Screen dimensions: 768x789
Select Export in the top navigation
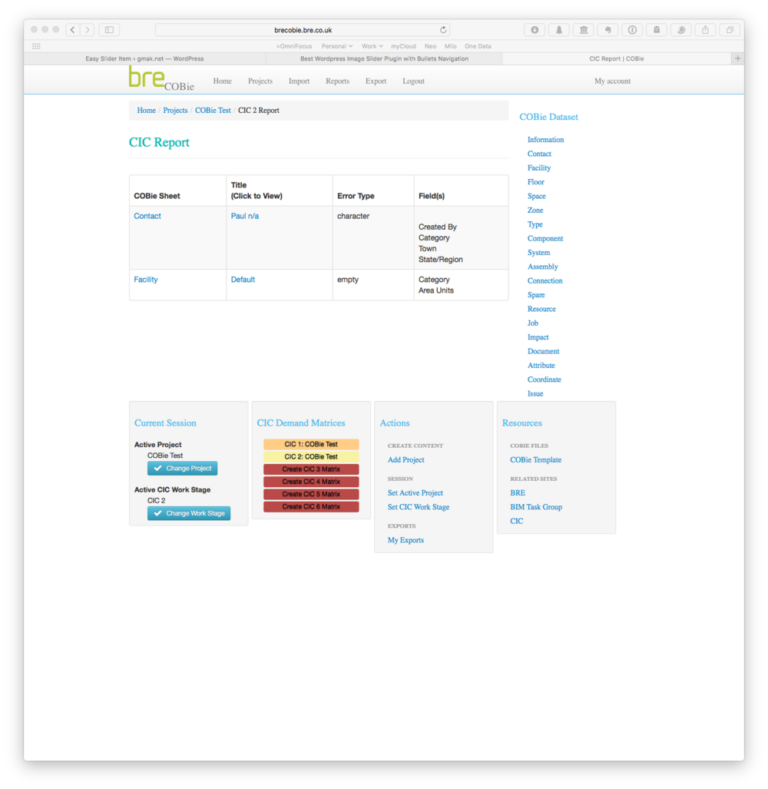376,81
